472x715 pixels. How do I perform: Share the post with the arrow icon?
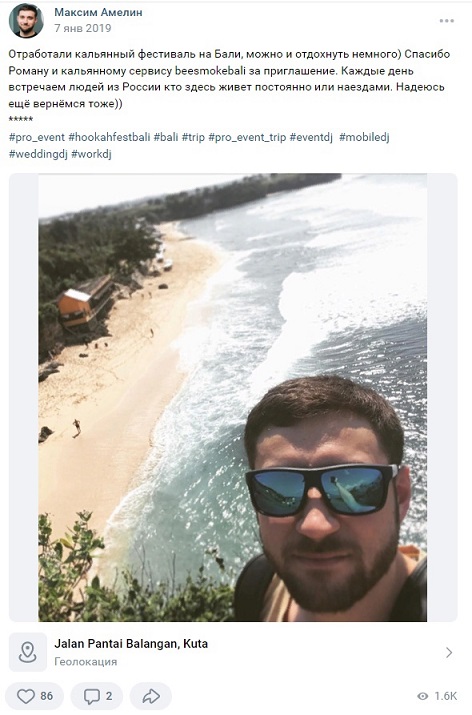tap(150, 696)
